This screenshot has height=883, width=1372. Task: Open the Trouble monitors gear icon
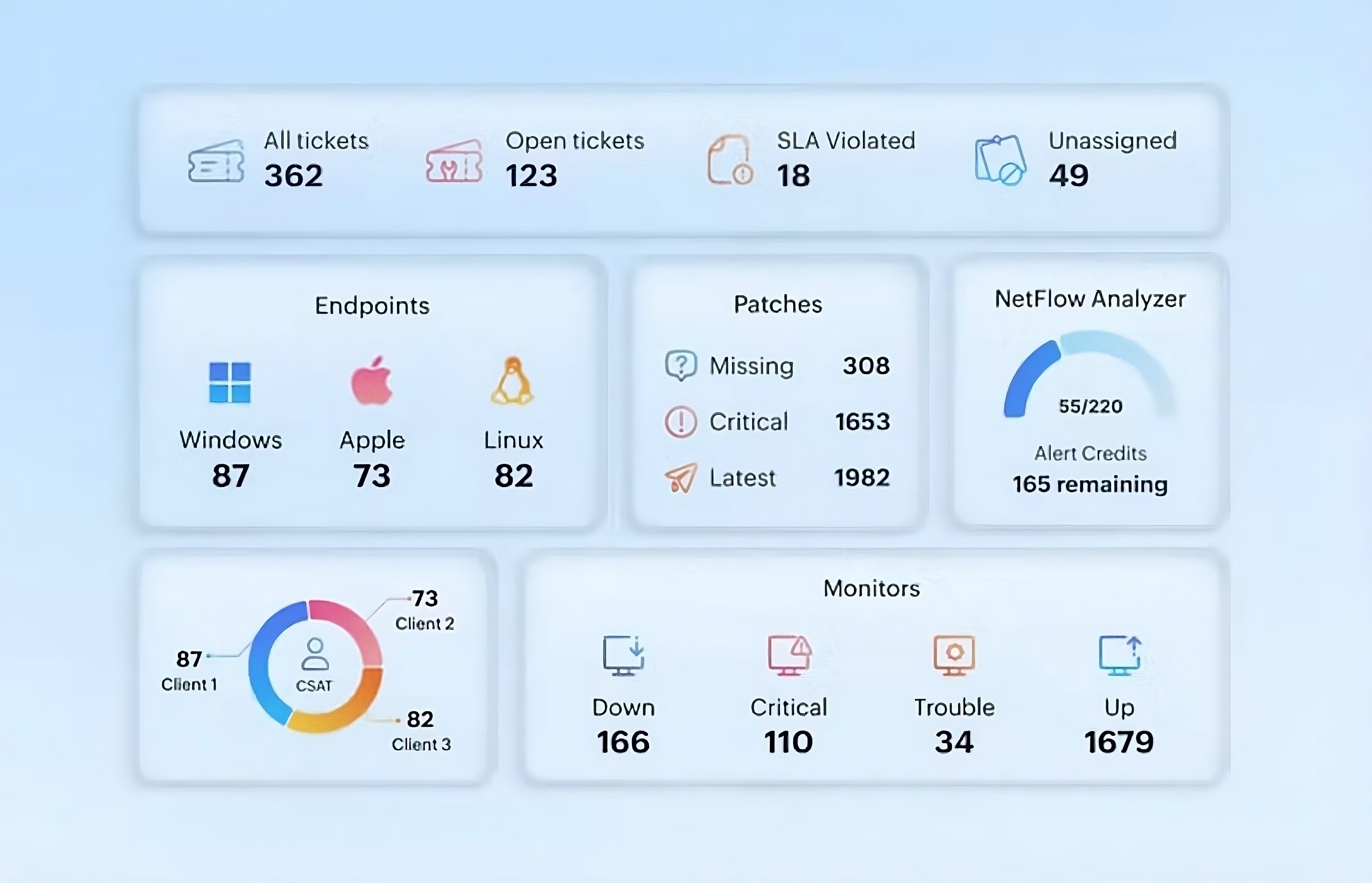click(954, 655)
